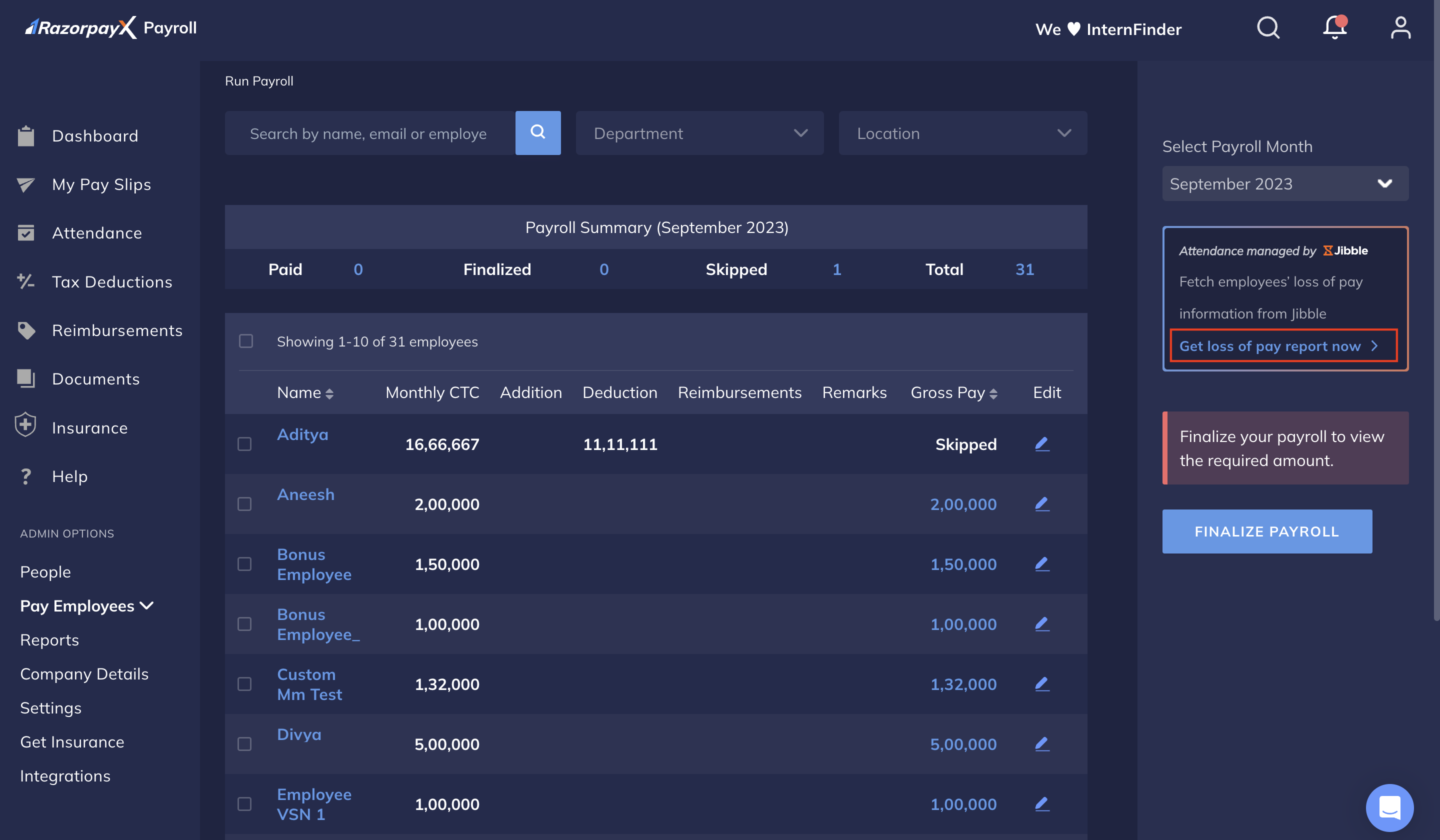
Task: Select Divya's row checkbox
Action: point(244,744)
